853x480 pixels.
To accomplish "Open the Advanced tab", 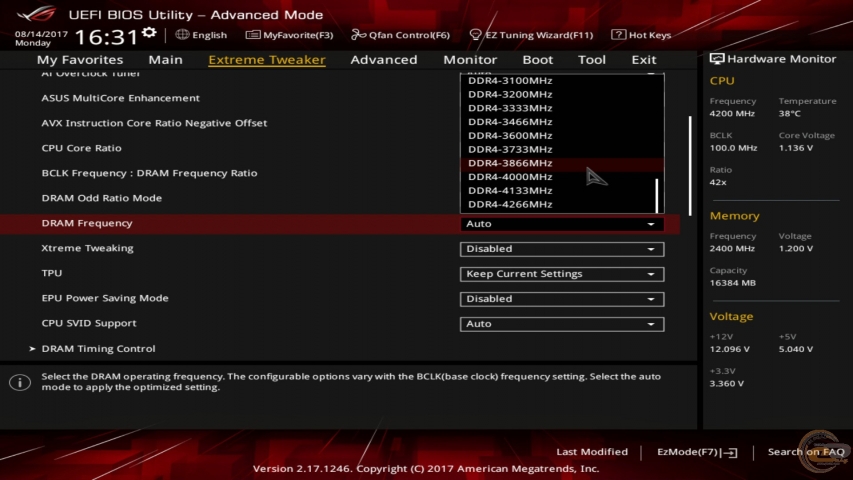I will 384,59.
